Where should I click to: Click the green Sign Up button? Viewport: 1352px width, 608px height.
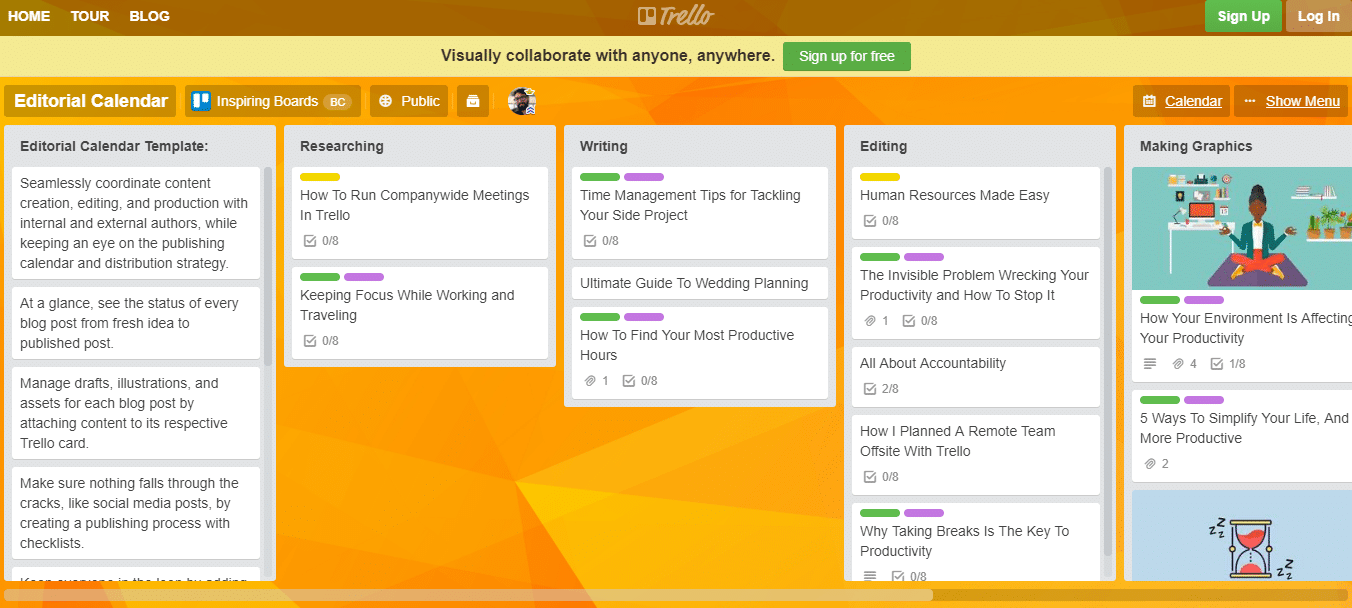(x=1243, y=16)
